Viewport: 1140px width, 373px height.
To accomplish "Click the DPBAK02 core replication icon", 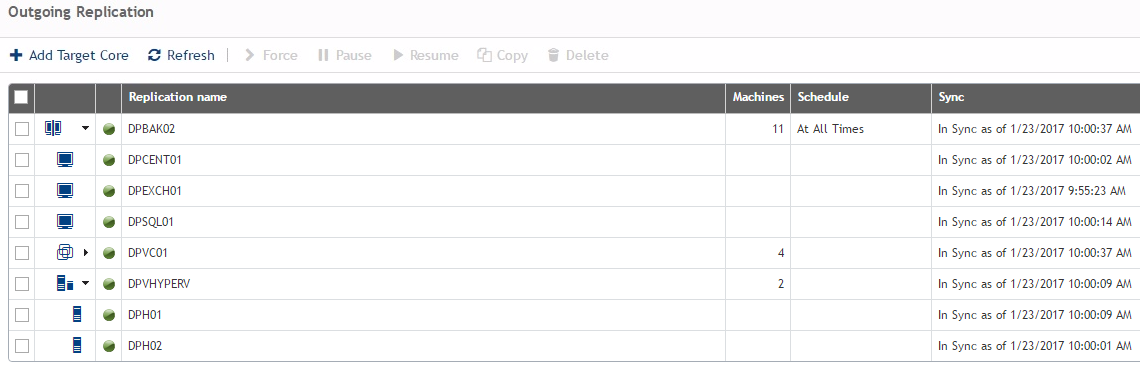I will [x=52, y=129].
